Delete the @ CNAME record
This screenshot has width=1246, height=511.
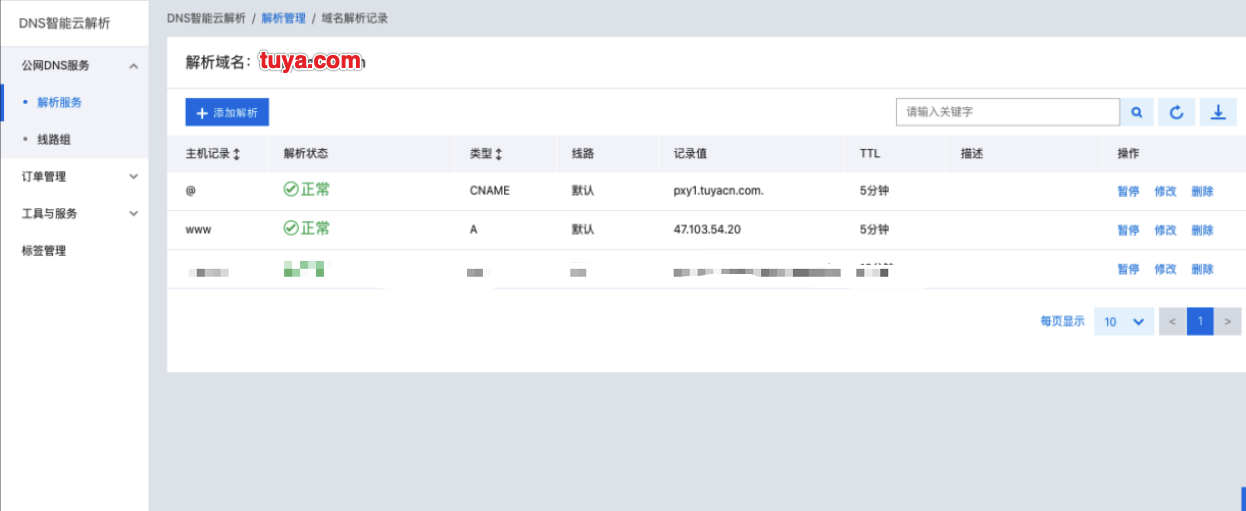pyautogui.click(x=1202, y=191)
